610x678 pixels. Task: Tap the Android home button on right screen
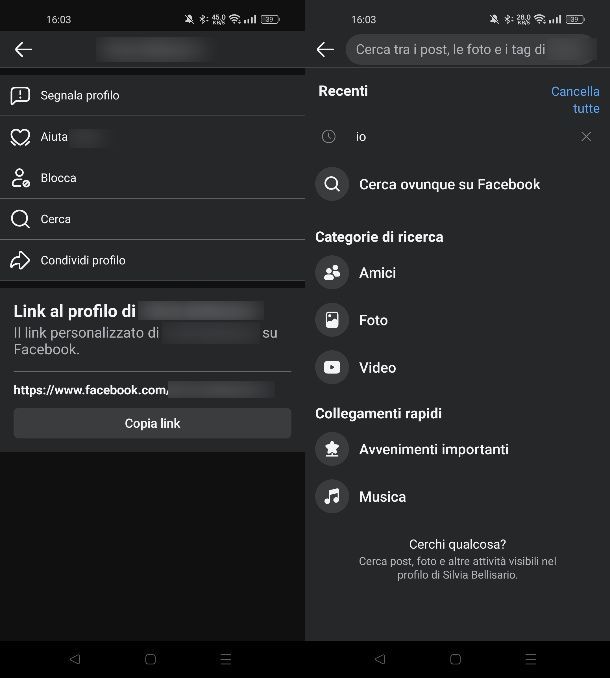coord(455,659)
